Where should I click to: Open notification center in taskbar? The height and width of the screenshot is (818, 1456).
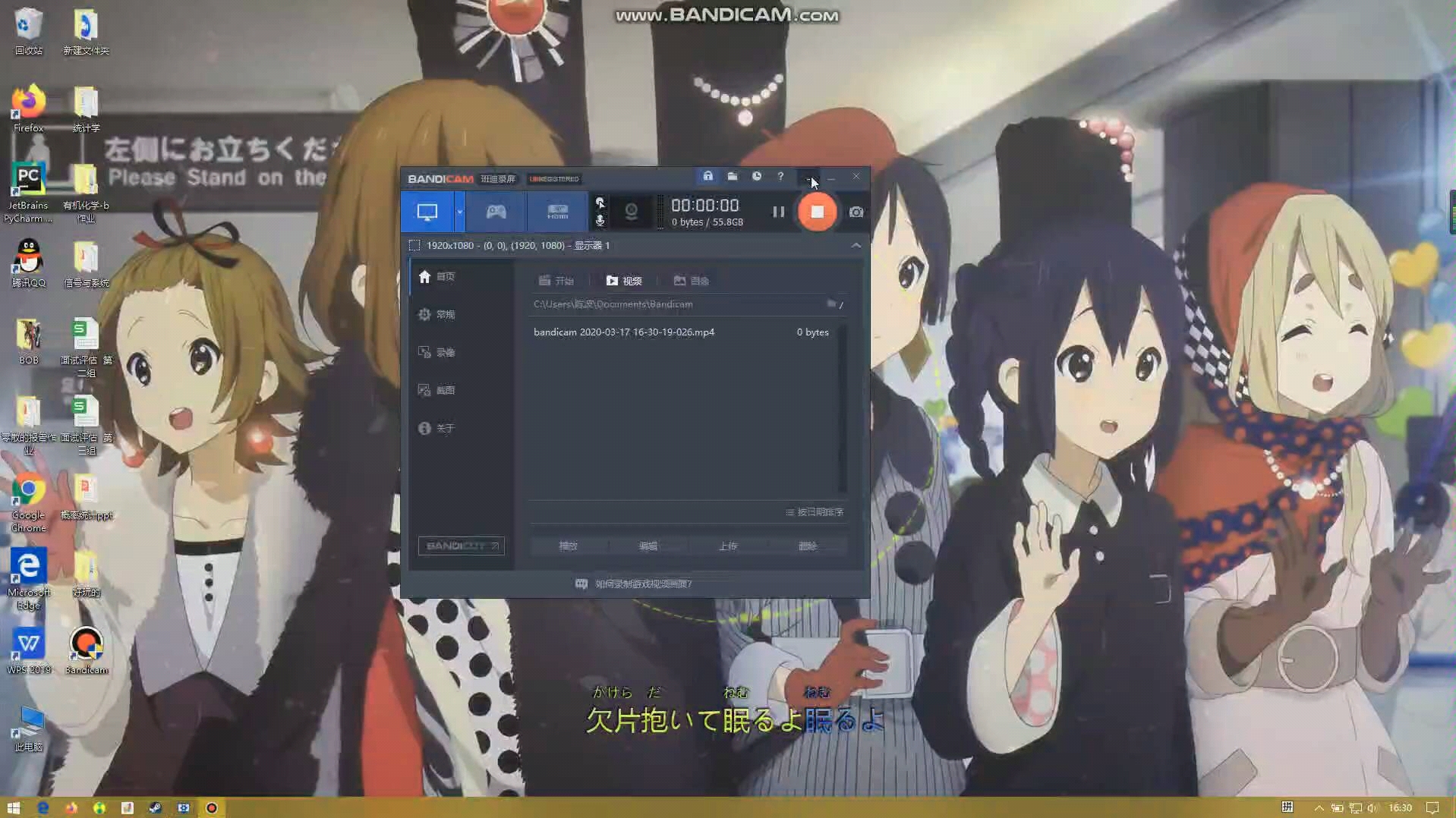pos(1432,807)
